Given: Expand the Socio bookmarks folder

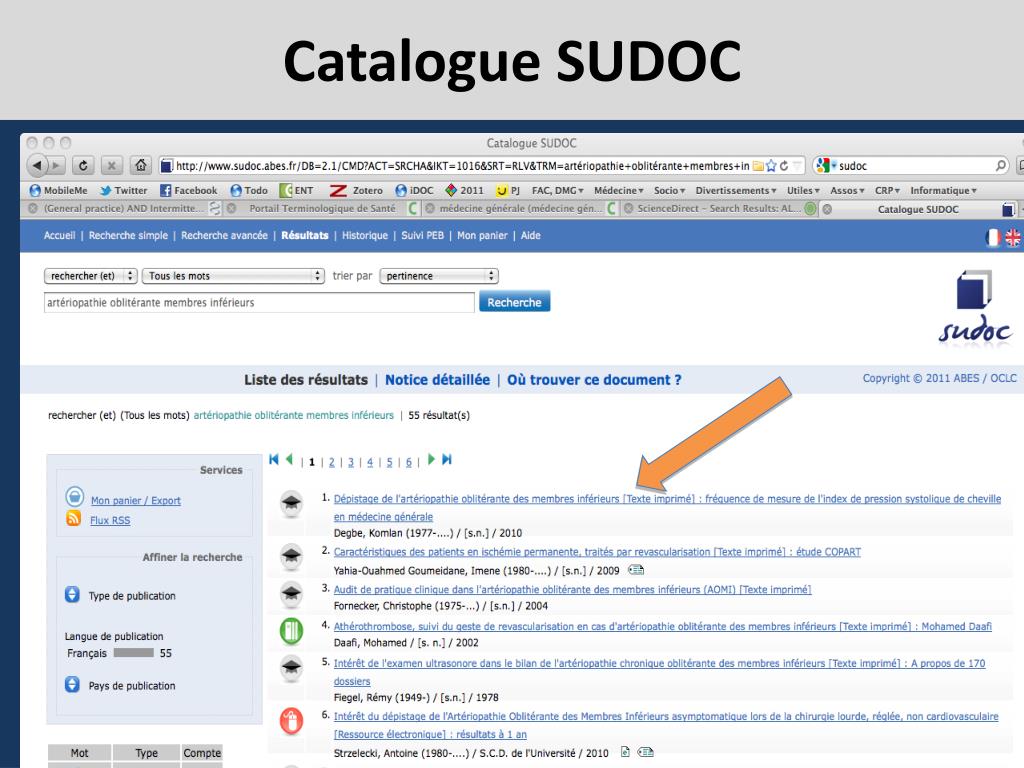Looking at the screenshot, I should click(669, 190).
